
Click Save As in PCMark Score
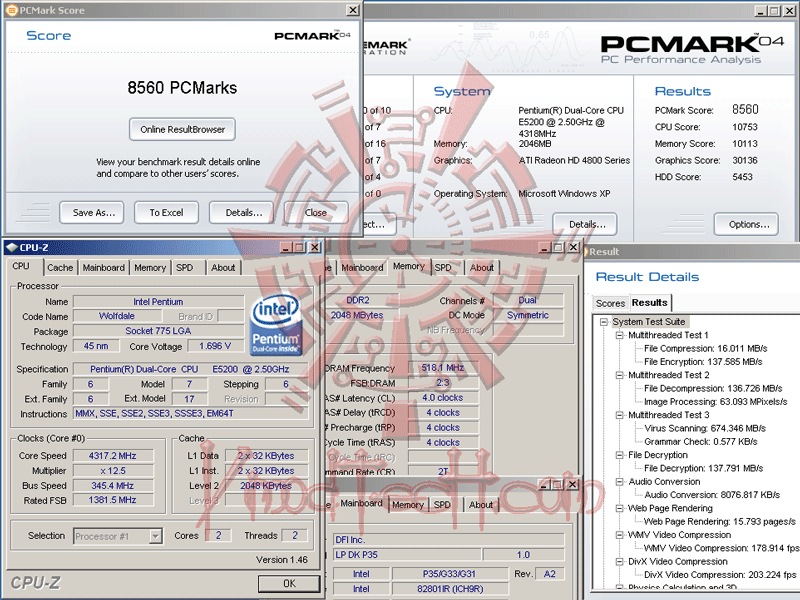91,213
